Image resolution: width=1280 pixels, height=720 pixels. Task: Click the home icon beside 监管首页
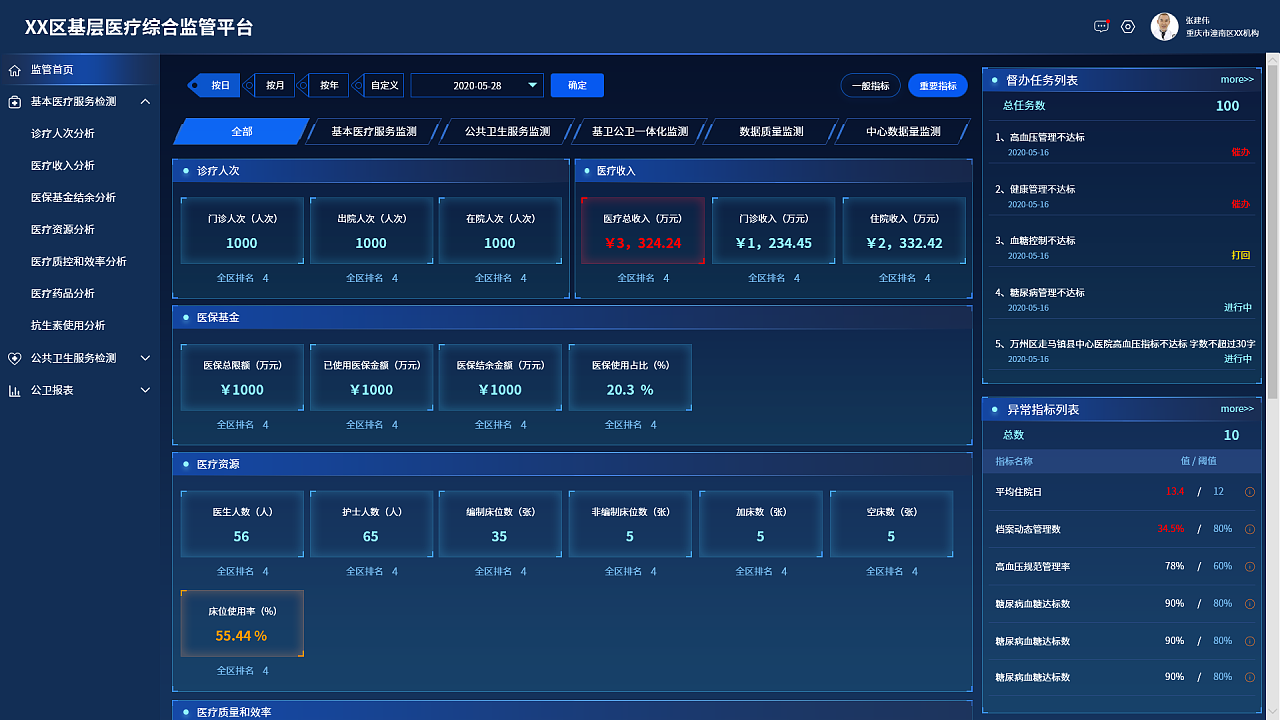14,70
